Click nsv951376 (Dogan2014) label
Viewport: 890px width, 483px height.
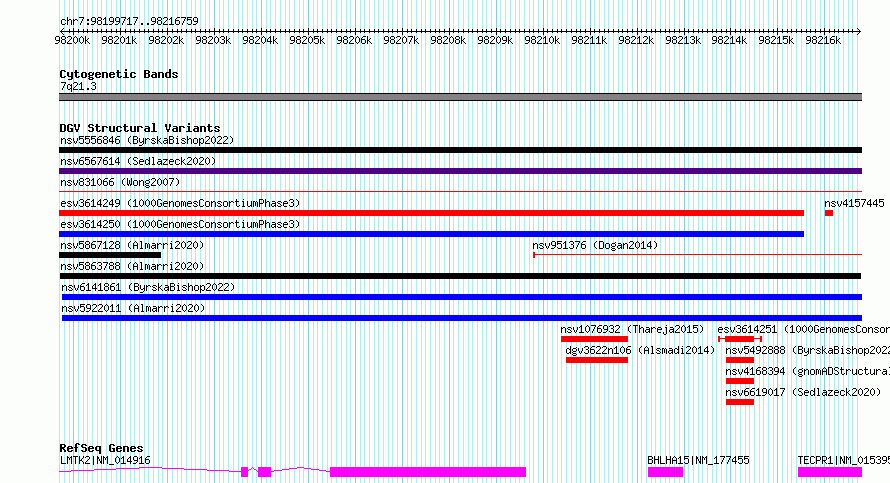coord(595,245)
